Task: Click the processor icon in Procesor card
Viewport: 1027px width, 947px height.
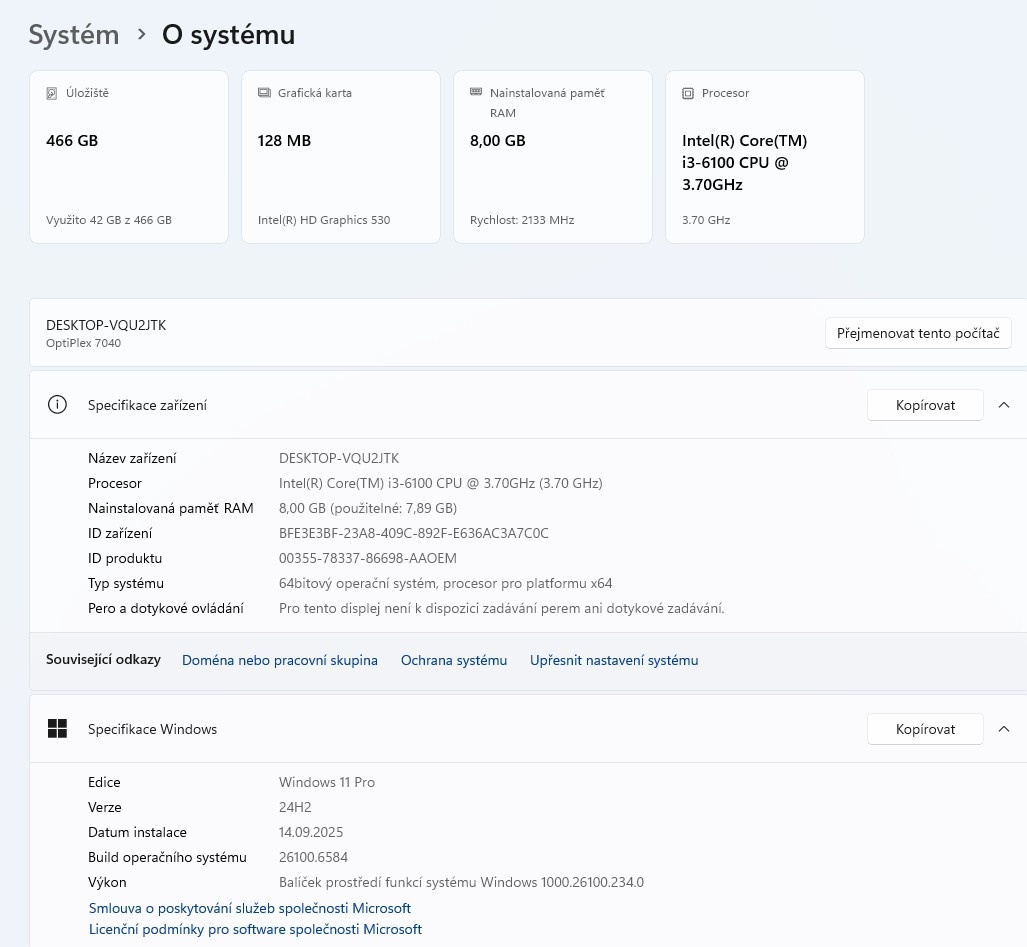Action: tap(688, 93)
